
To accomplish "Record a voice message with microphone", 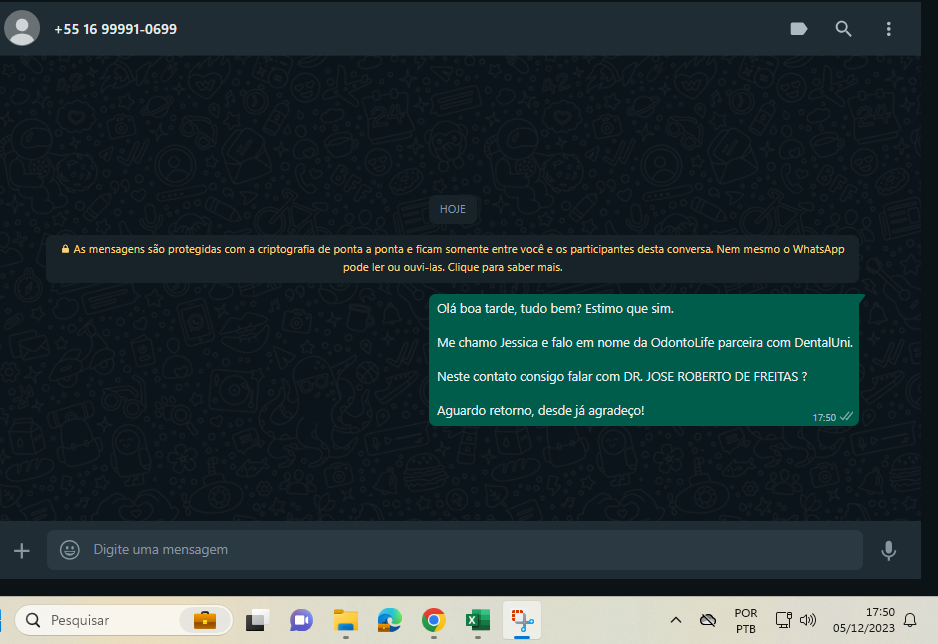I will (888, 550).
